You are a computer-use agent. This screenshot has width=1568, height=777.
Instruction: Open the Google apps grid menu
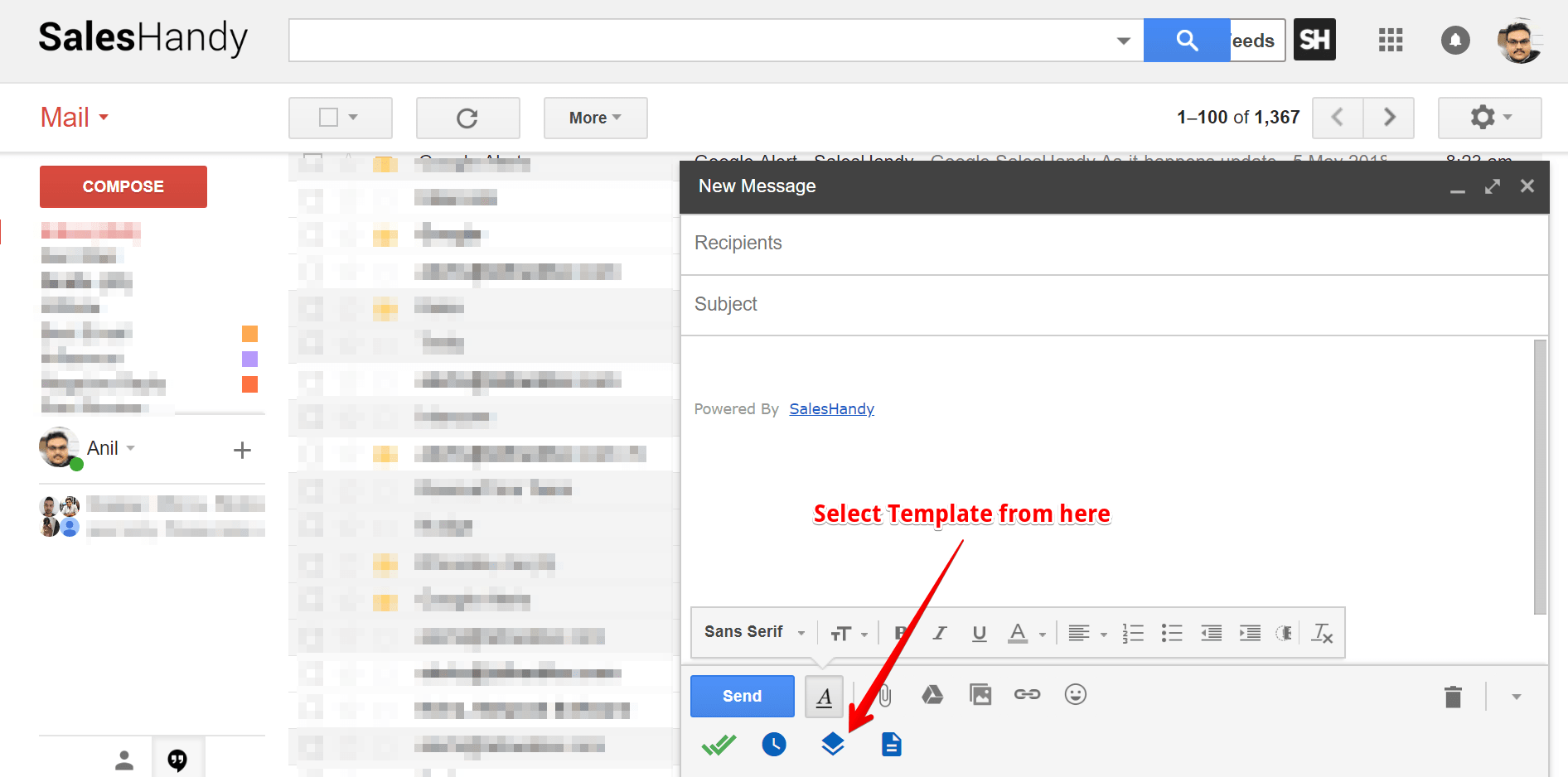click(1390, 40)
